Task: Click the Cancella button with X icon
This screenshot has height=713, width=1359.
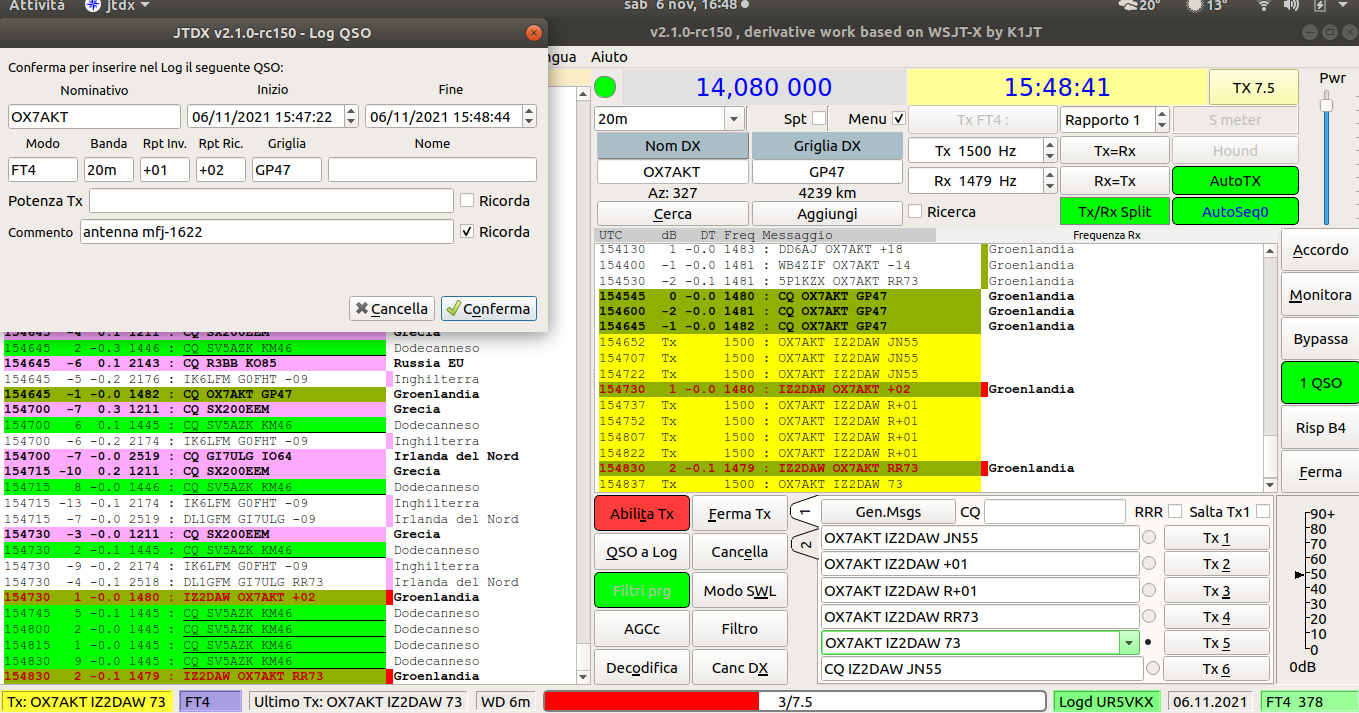Action: pyautogui.click(x=392, y=309)
